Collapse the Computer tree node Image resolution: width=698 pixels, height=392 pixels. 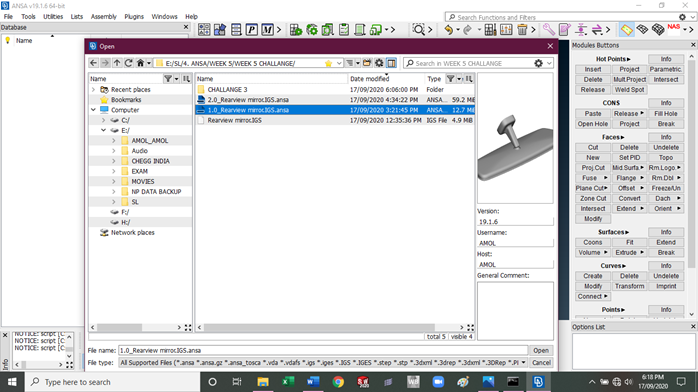93,110
